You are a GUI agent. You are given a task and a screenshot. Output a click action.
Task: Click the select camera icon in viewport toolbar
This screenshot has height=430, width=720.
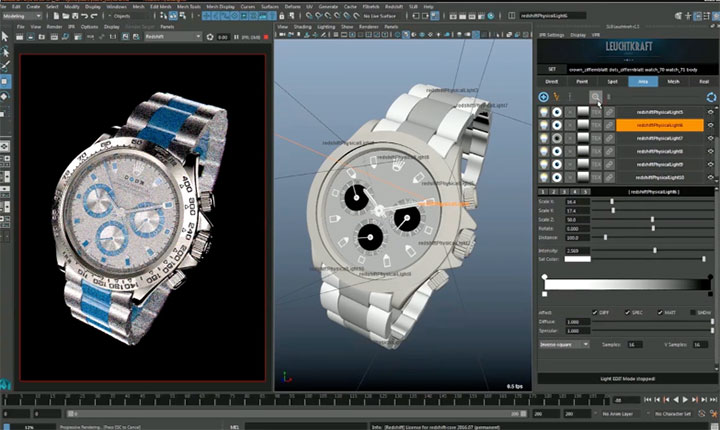[x=283, y=35]
